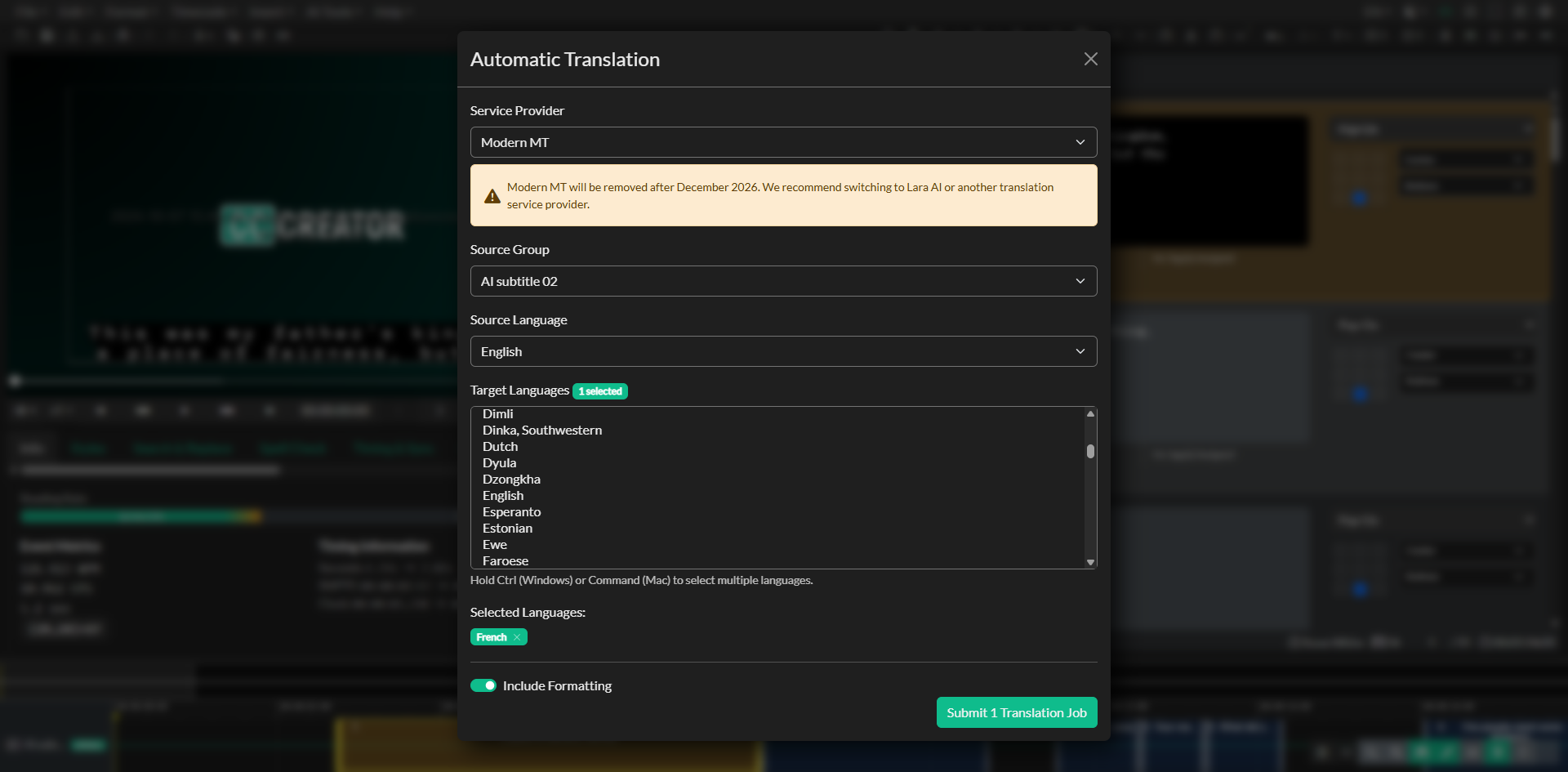The width and height of the screenshot is (1568, 772).
Task: Select Ewe in the list
Action: (x=777, y=545)
